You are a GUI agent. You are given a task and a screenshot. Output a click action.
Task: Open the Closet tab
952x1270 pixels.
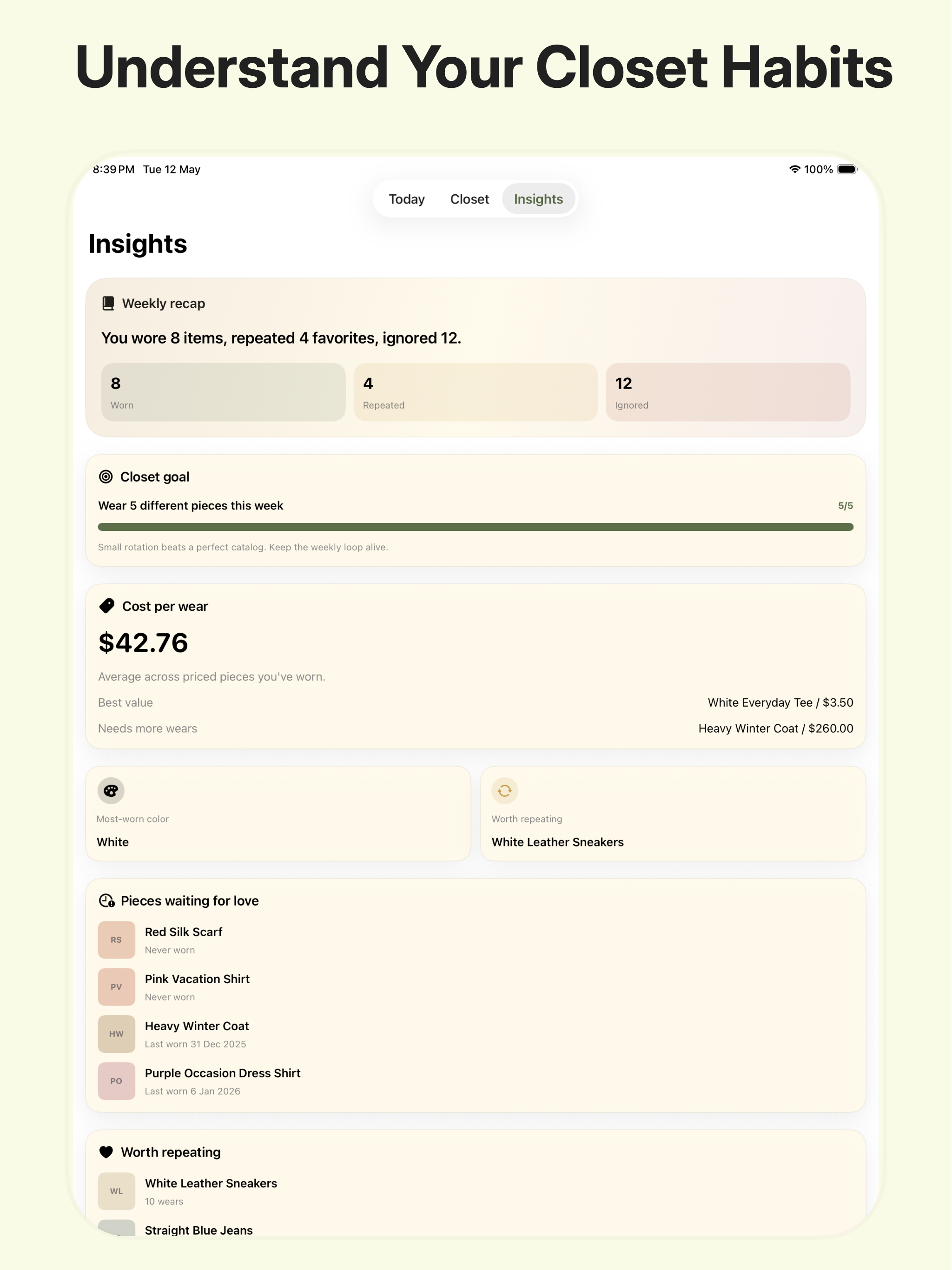click(469, 199)
